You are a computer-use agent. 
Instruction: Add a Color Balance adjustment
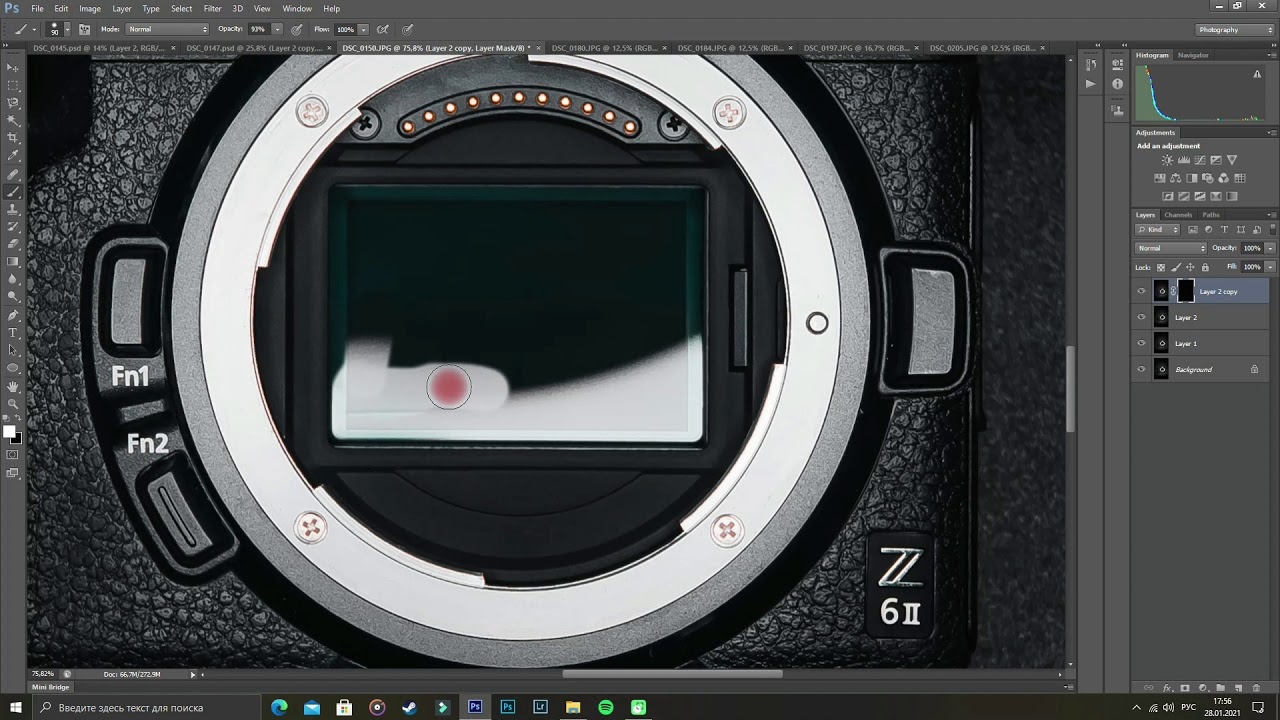(1176, 178)
